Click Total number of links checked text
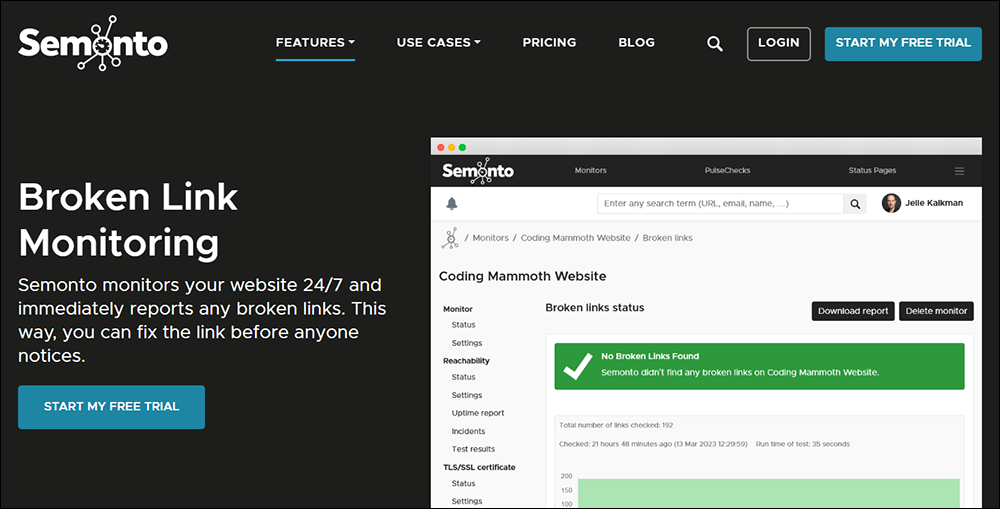The height and width of the screenshot is (509, 1000). (616, 425)
